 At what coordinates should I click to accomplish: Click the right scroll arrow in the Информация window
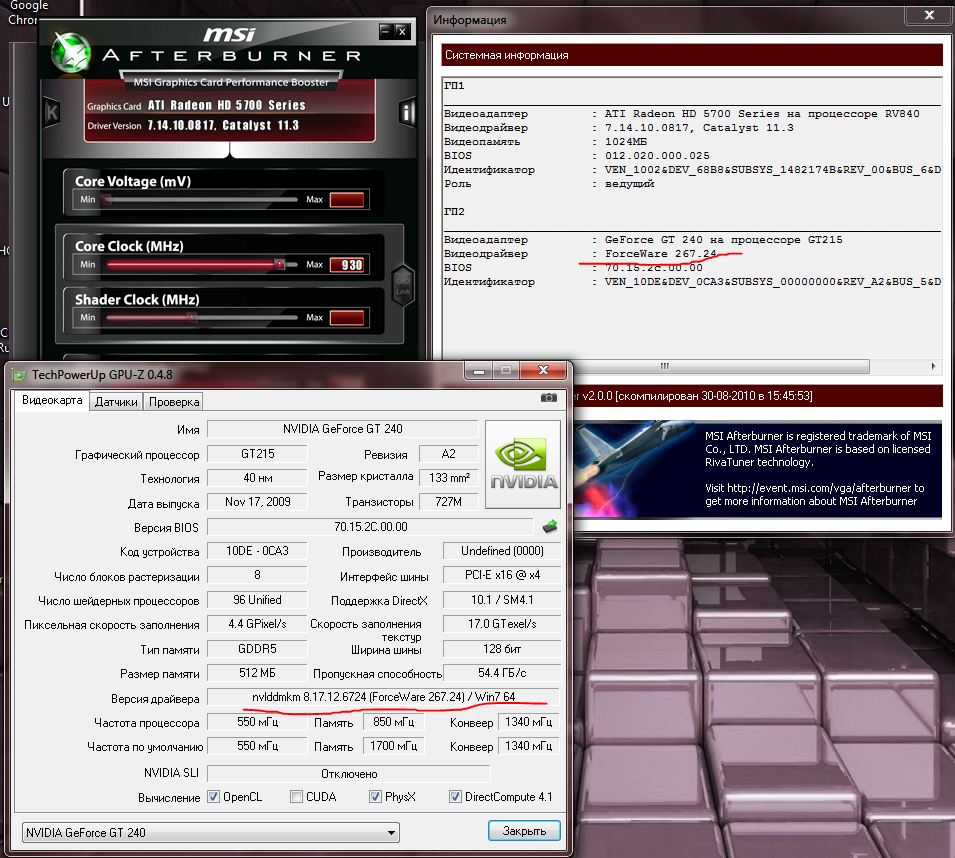click(934, 366)
